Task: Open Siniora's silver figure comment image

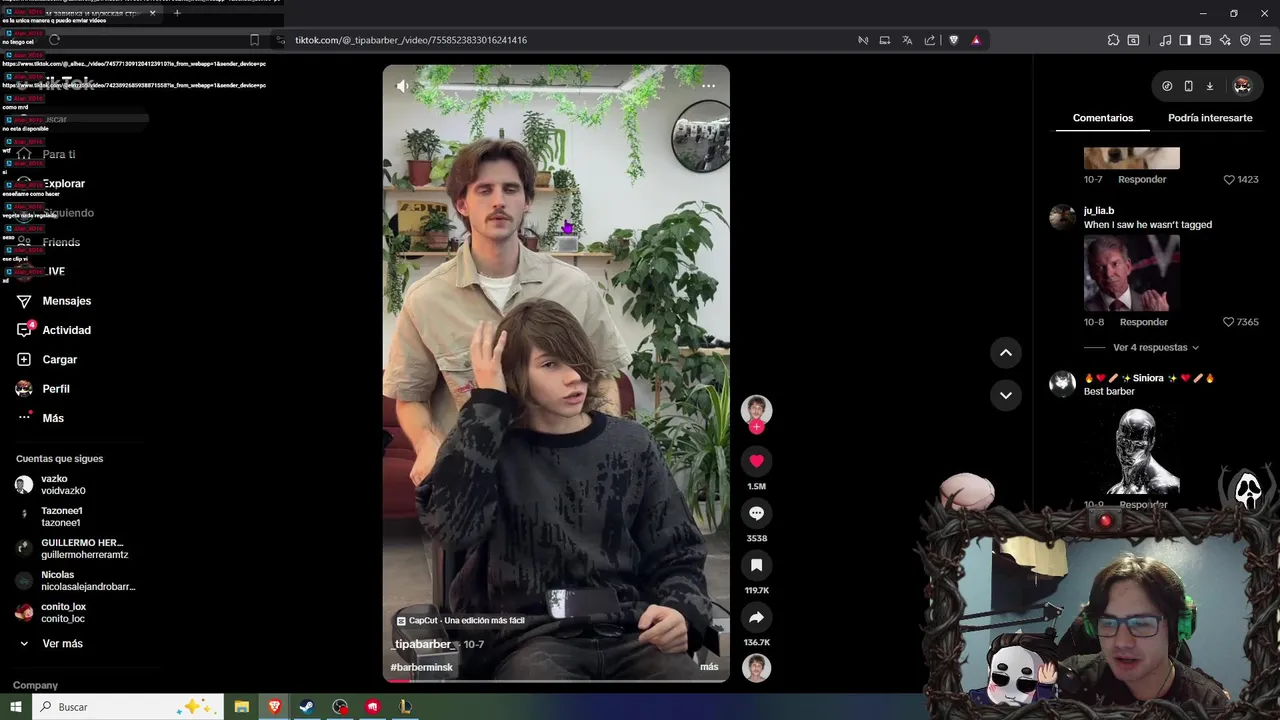Action: pos(1132,450)
